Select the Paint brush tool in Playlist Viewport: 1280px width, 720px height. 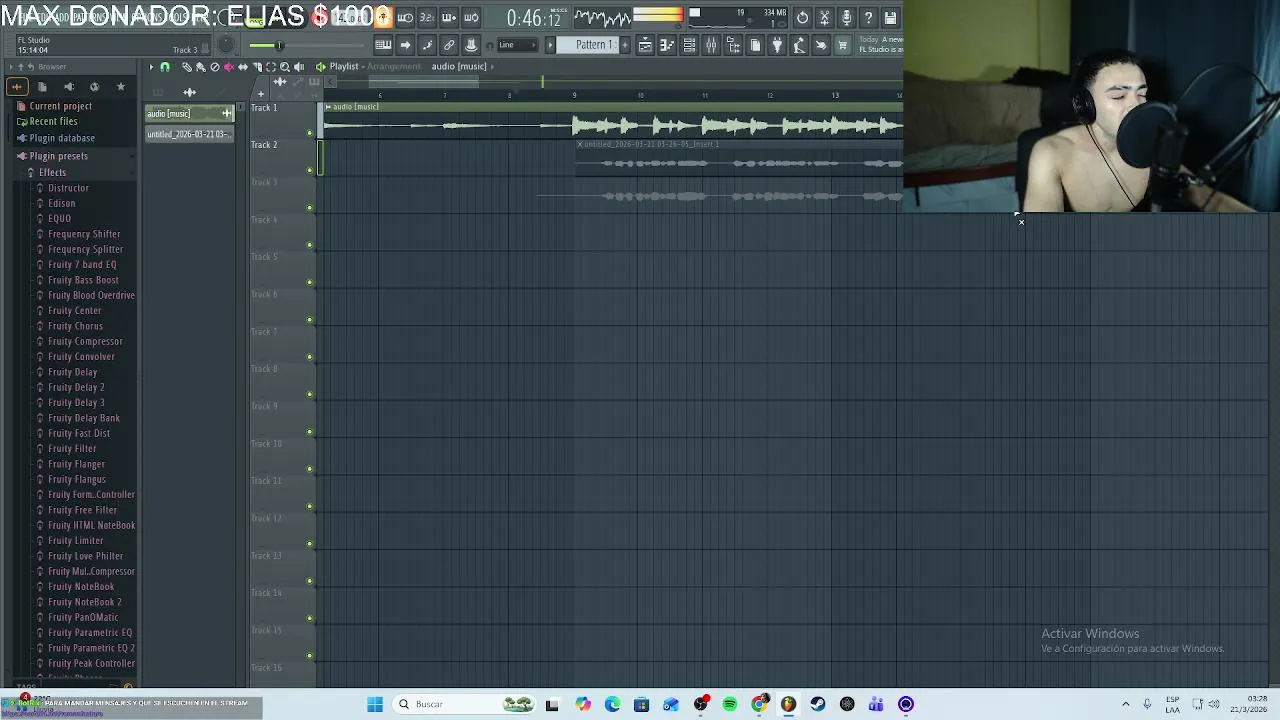[200, 67]
